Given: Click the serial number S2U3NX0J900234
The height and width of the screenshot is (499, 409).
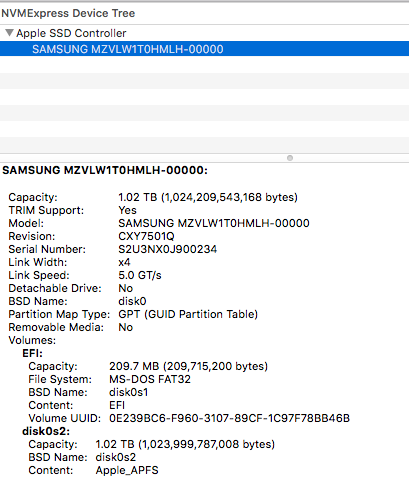Looking at the screenshot, I should 168,249.
